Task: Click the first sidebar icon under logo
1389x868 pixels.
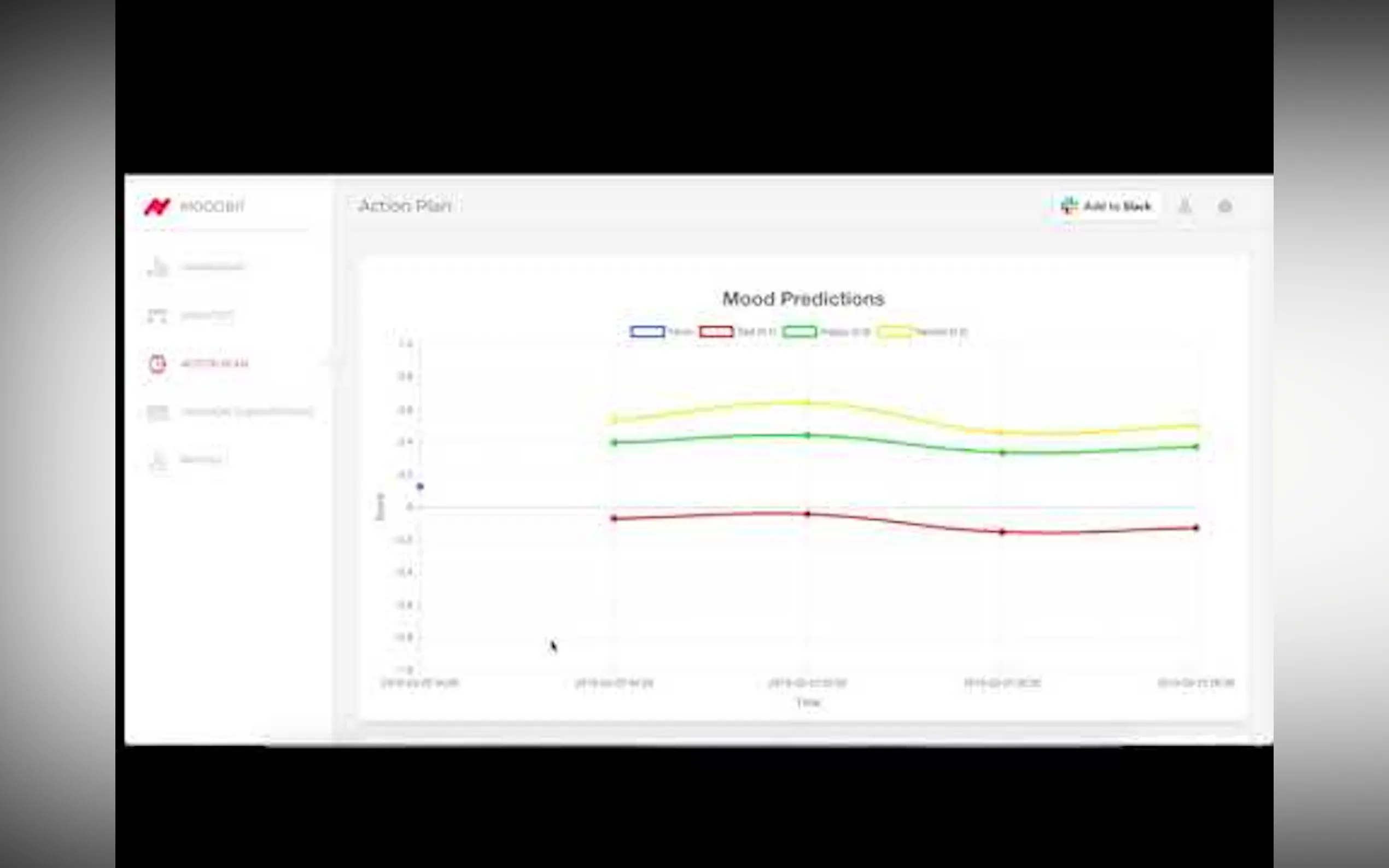Action: tap(157, 267)
